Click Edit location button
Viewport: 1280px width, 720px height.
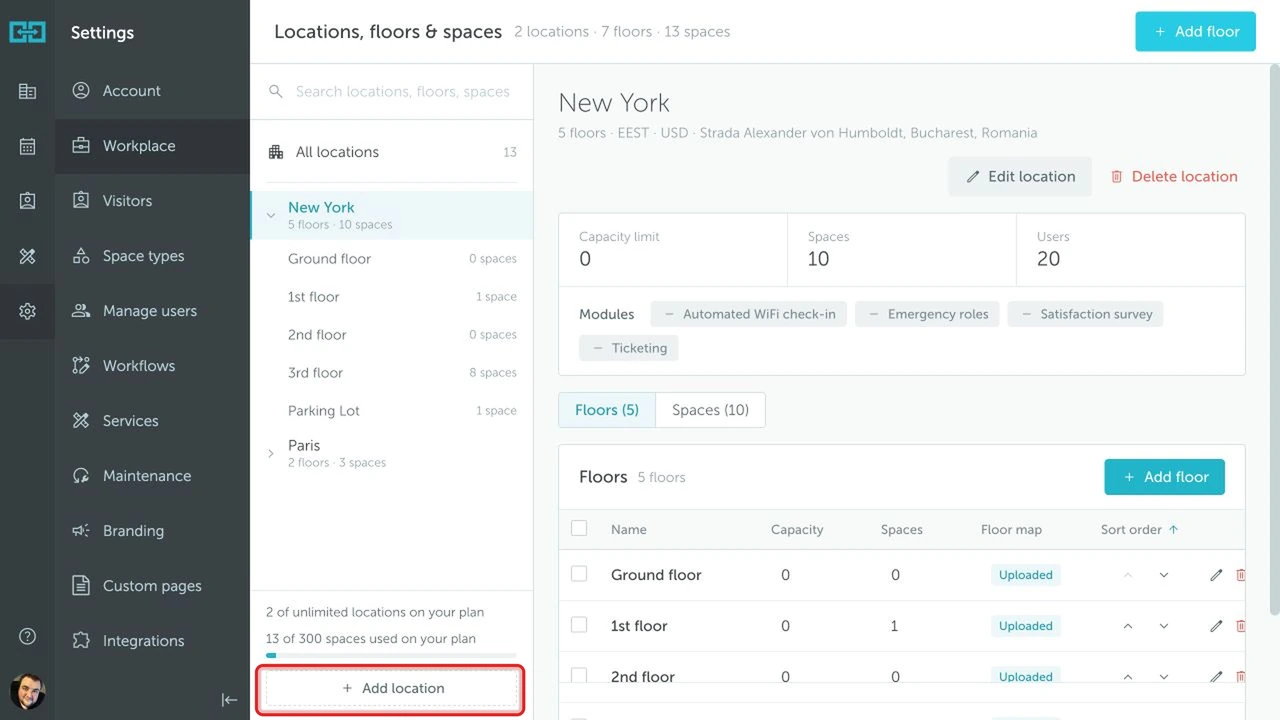1020,177
